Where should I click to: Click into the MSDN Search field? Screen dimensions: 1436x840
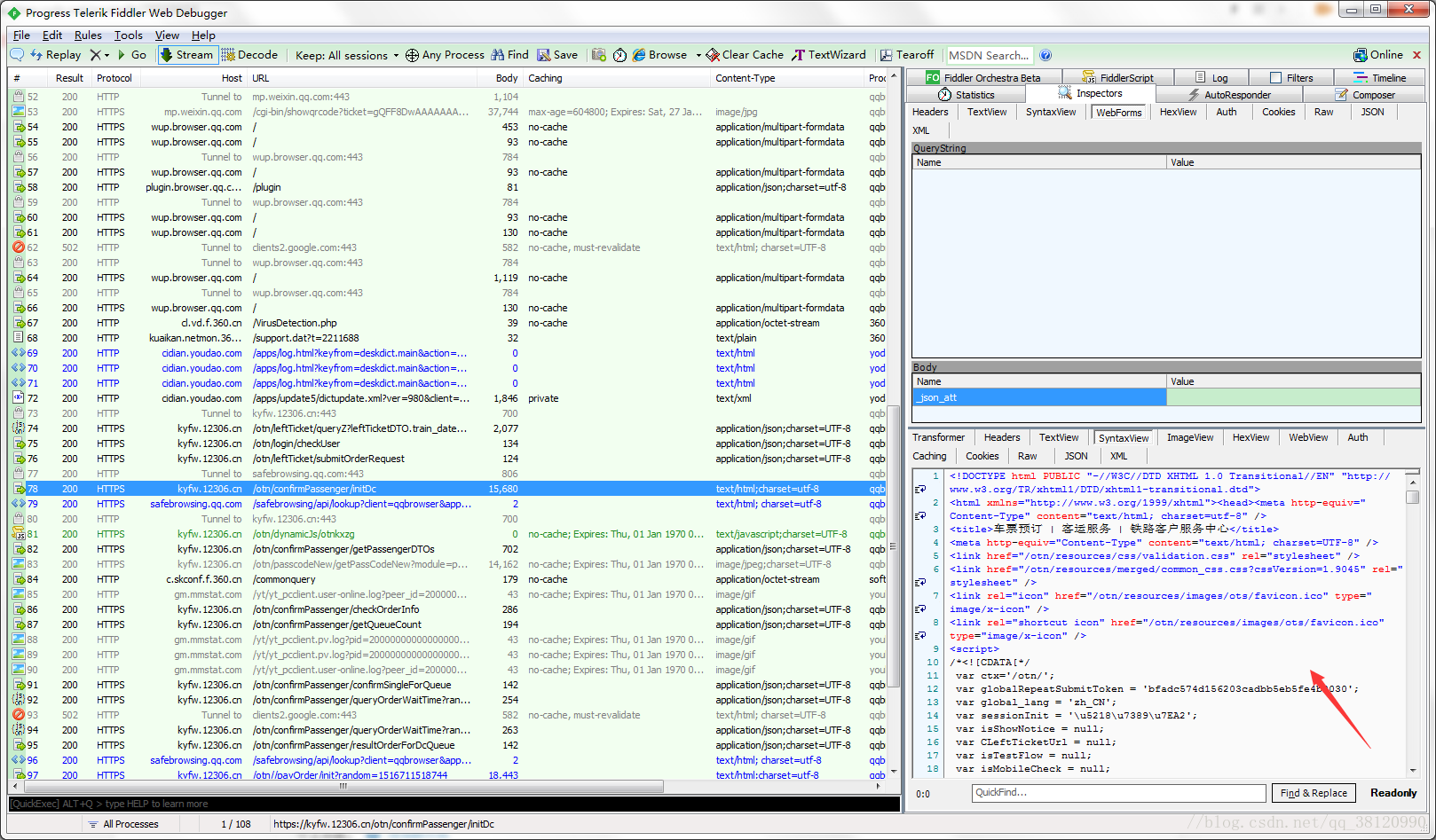pyautogui.click(x=989, y=55)
